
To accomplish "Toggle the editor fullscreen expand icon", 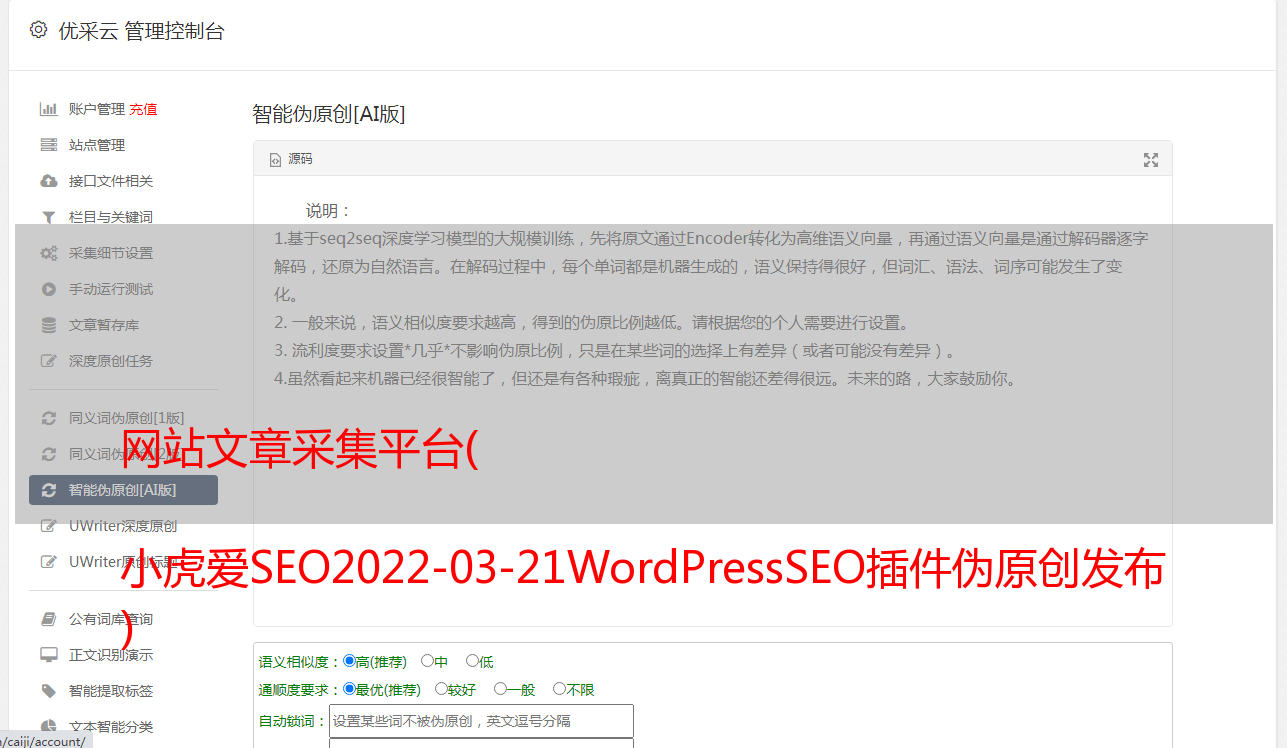I will pyautogui.click(x=1151, y=160).
